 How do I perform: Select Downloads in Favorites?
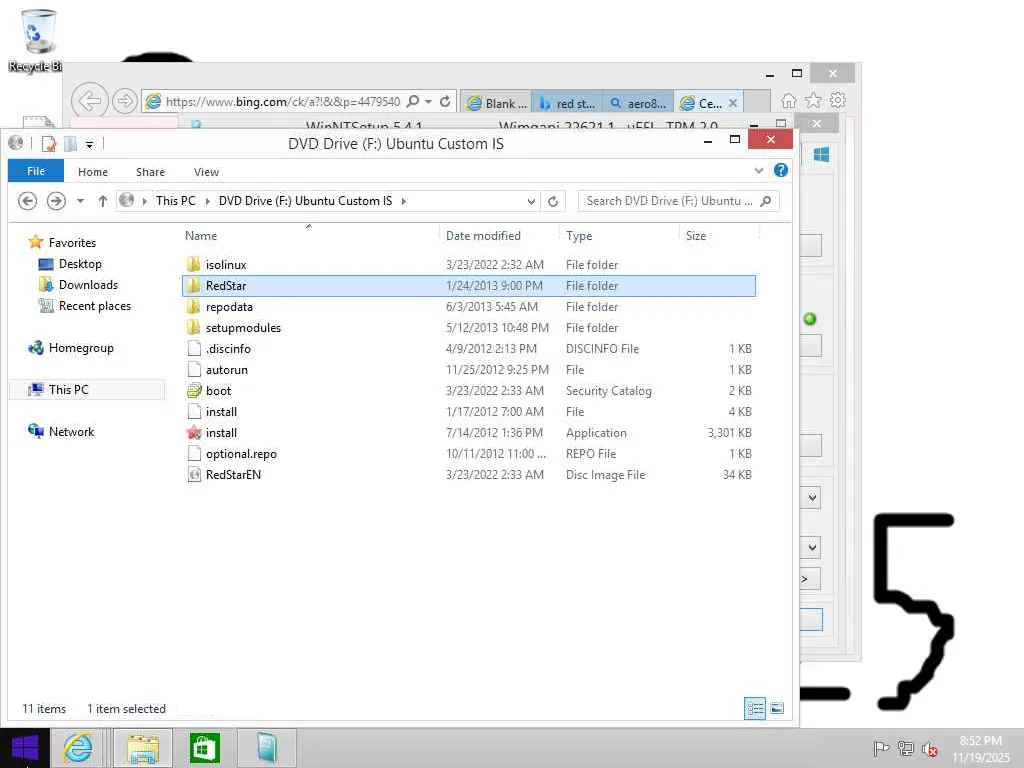pyautogui.click(x=88, y=285)
